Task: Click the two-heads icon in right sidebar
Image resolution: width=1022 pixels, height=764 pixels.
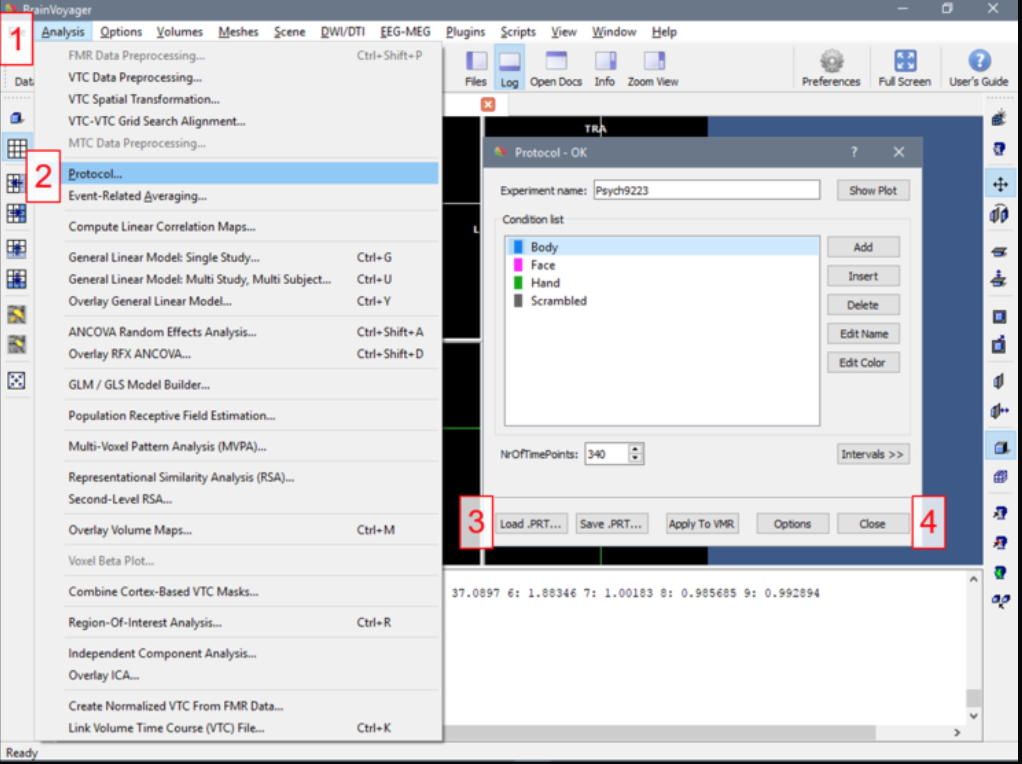Action: [x=1000, y=601]
